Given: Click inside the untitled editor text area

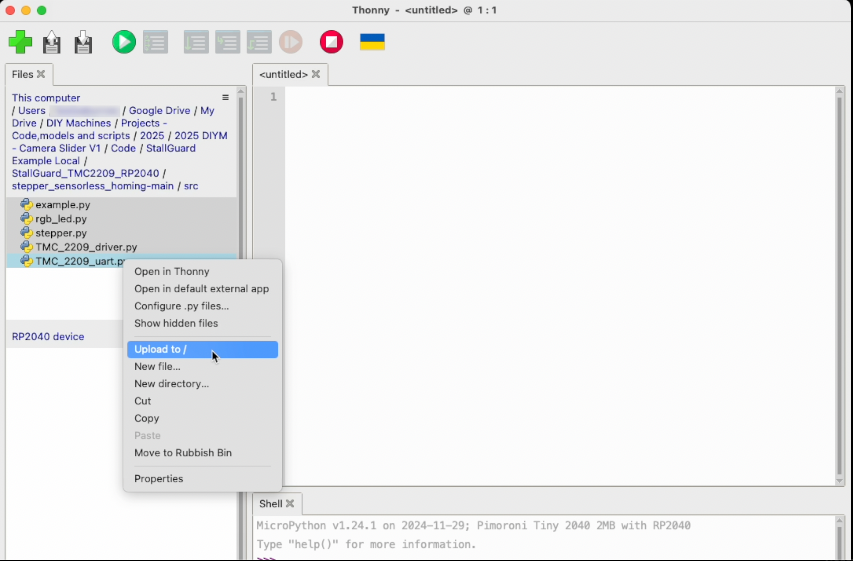Looking at the screenshot, I should 560,280.
